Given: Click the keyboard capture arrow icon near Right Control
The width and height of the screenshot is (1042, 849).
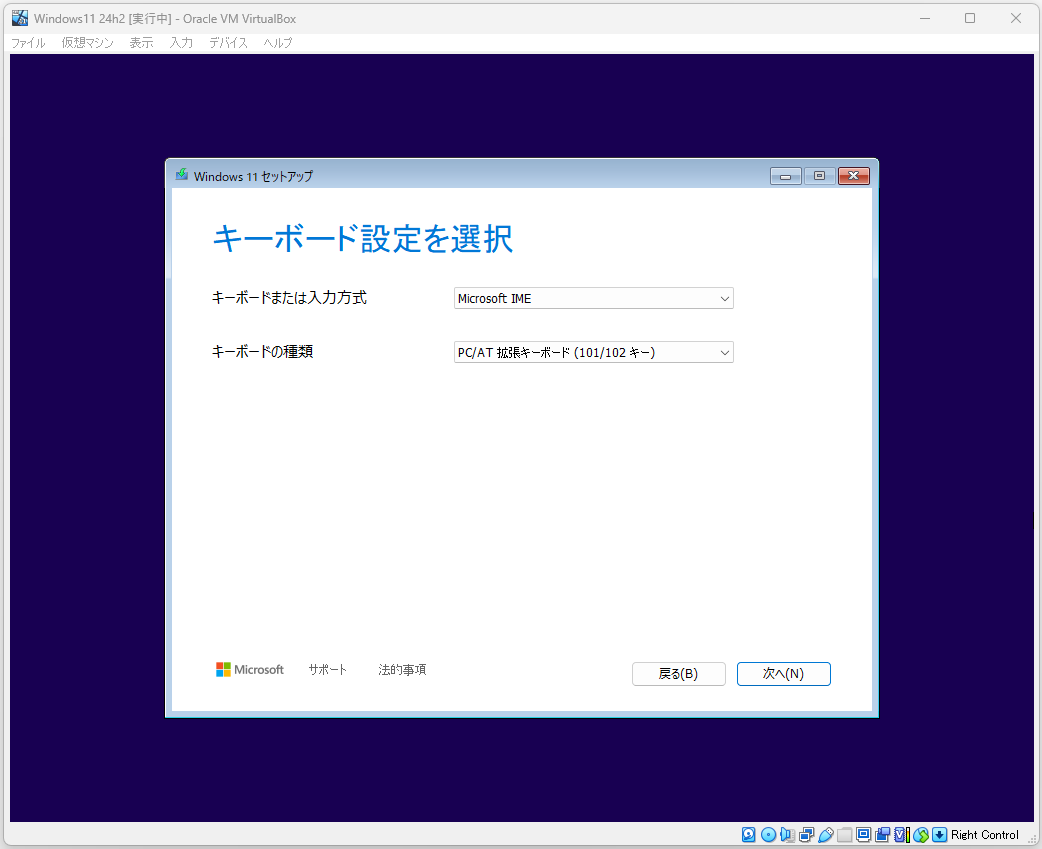Looking at the screenshot, I should pyautogui.click(x=939, y=834).
